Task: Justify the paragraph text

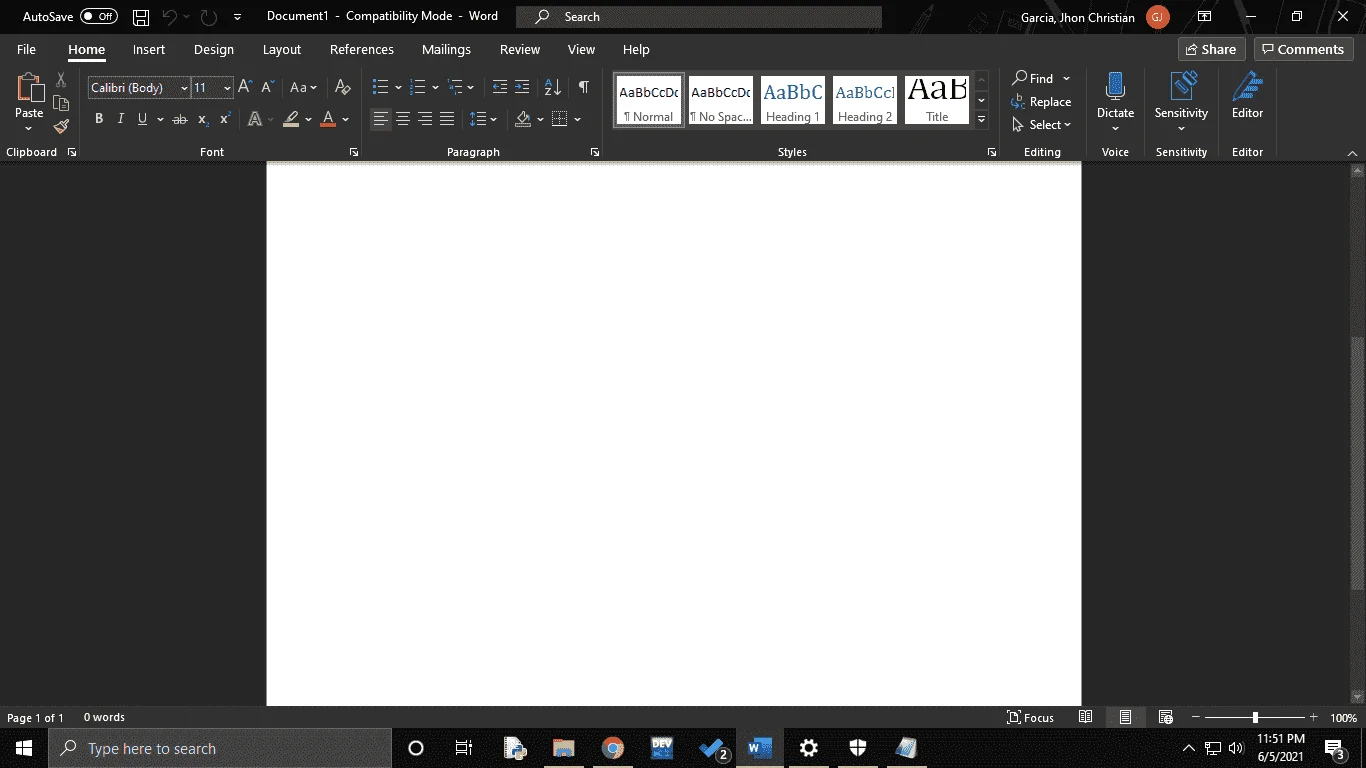Action: 447,119
